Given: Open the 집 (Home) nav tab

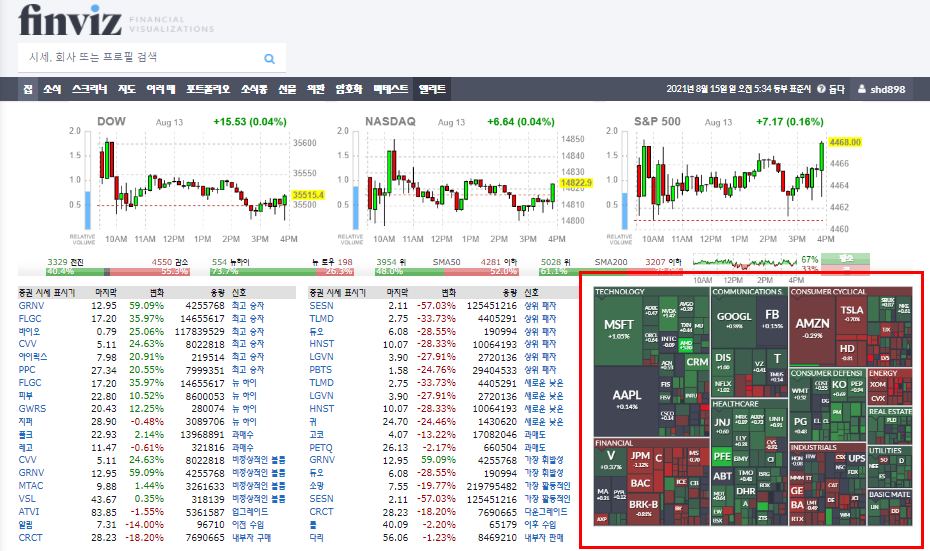Looking at the screenshot, I should click(x=28, y=89).
